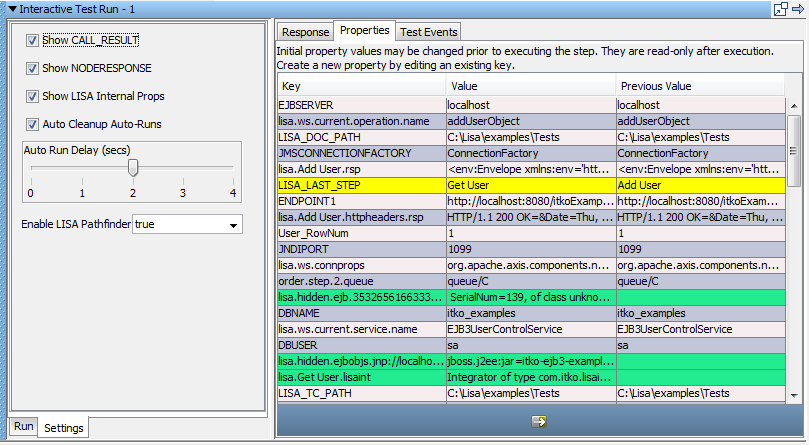Click the SerialNum=139 value cell
The width and height of the screenshot is (809, 445).
(x=531, y=297)
